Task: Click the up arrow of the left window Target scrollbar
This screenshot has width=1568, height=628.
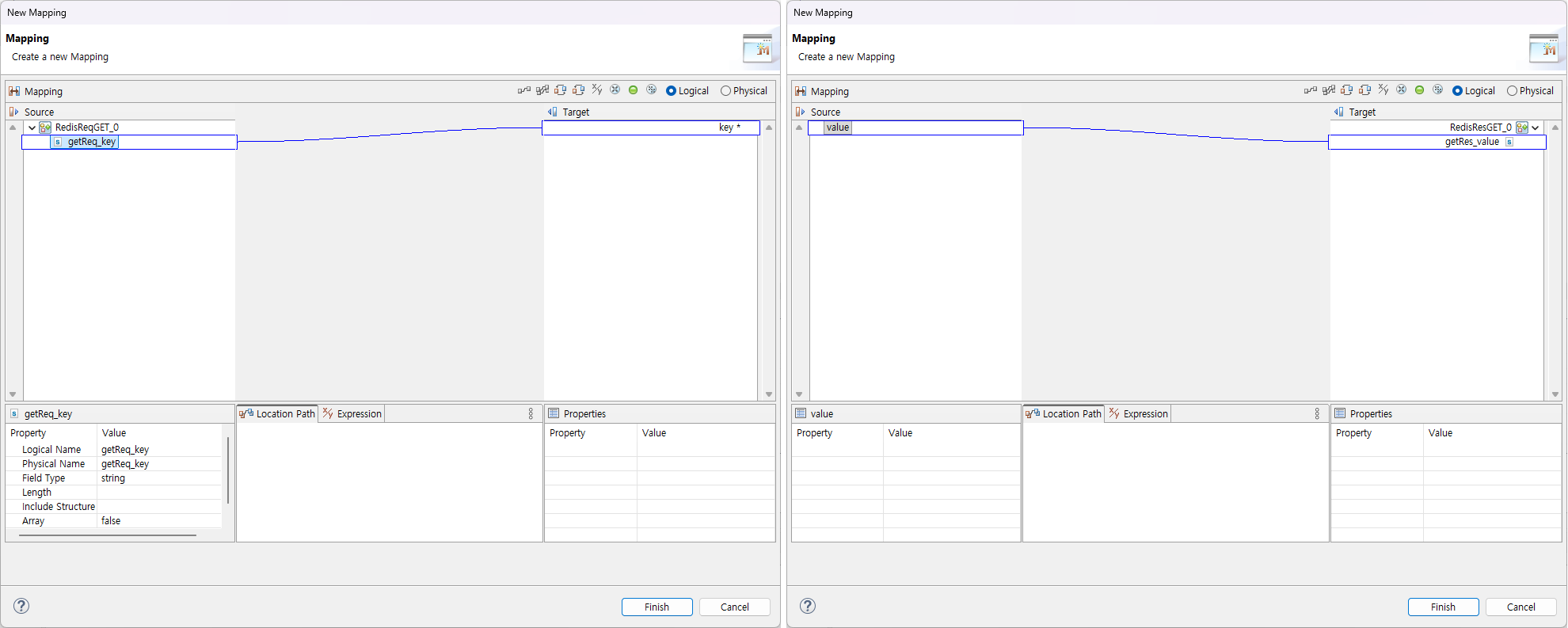Action: click(x=769, y=128)
